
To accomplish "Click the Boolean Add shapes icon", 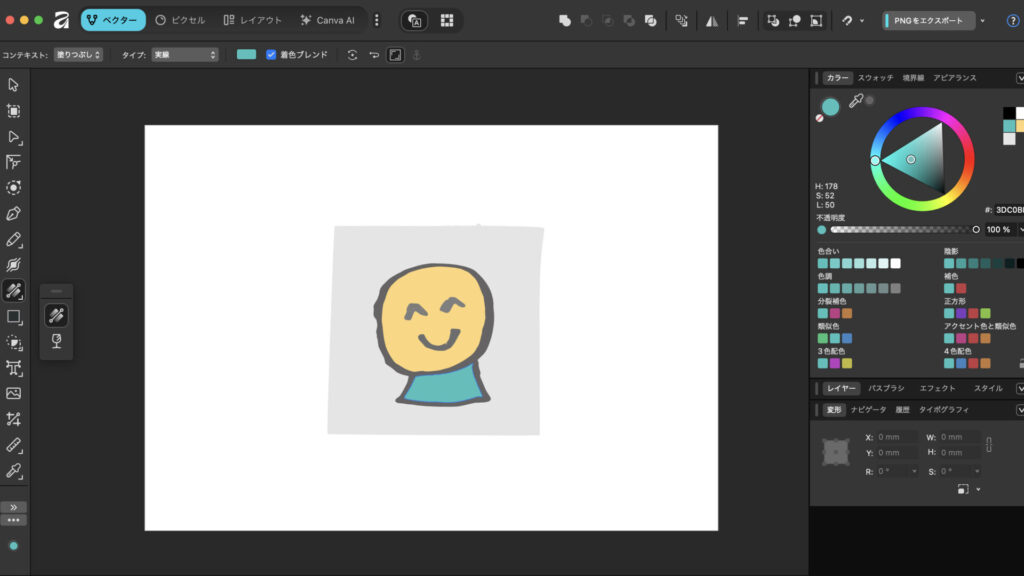I will (565, 20).
